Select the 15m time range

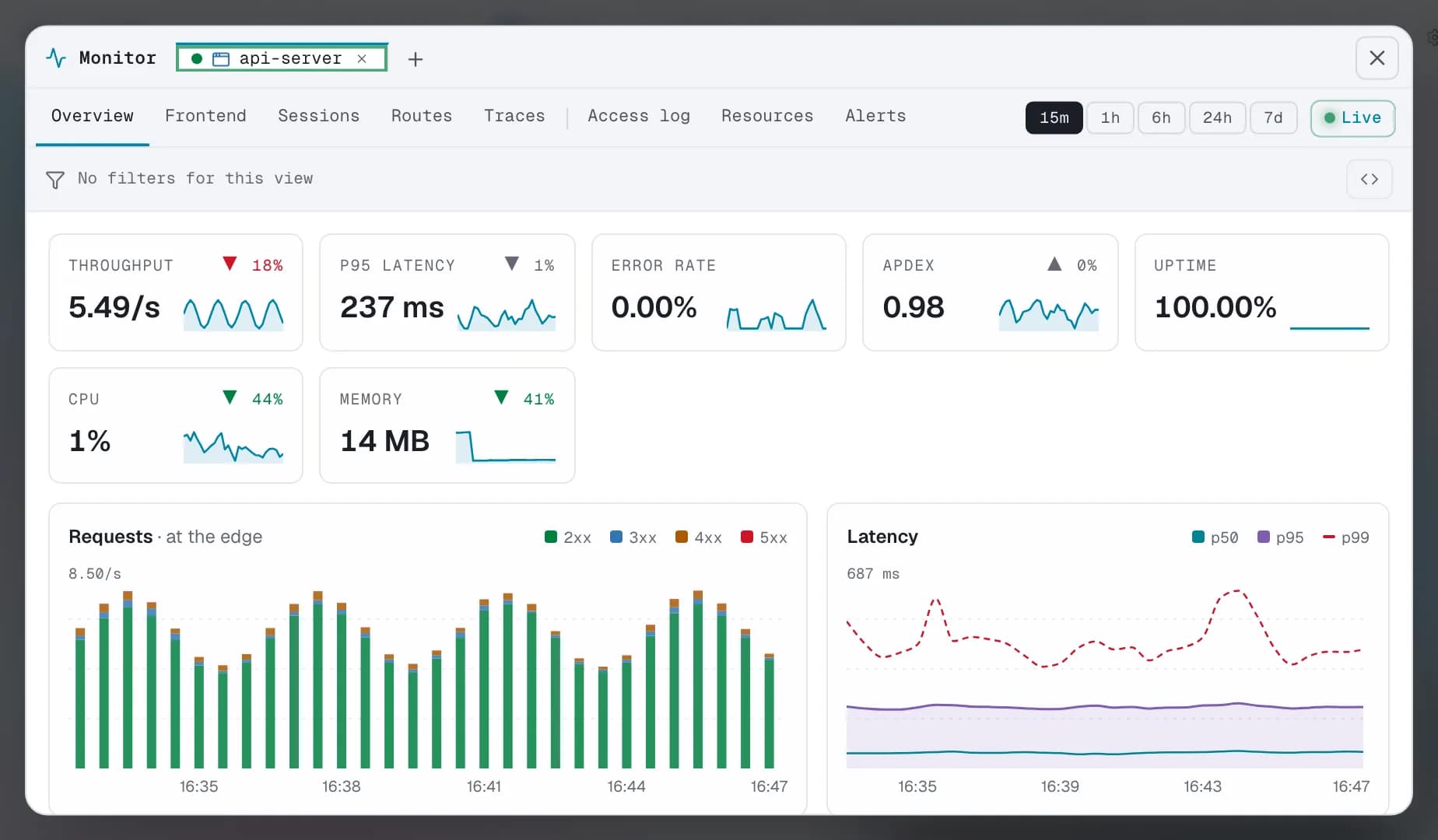(1054, 118)
